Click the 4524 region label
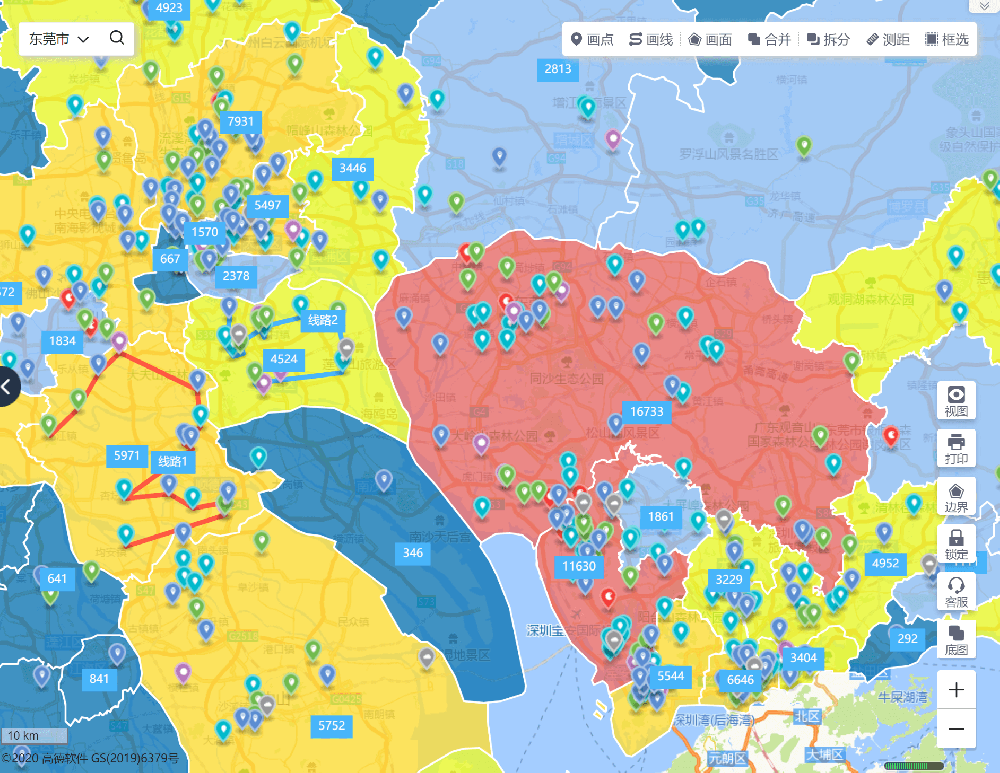 tap(284, 359)
